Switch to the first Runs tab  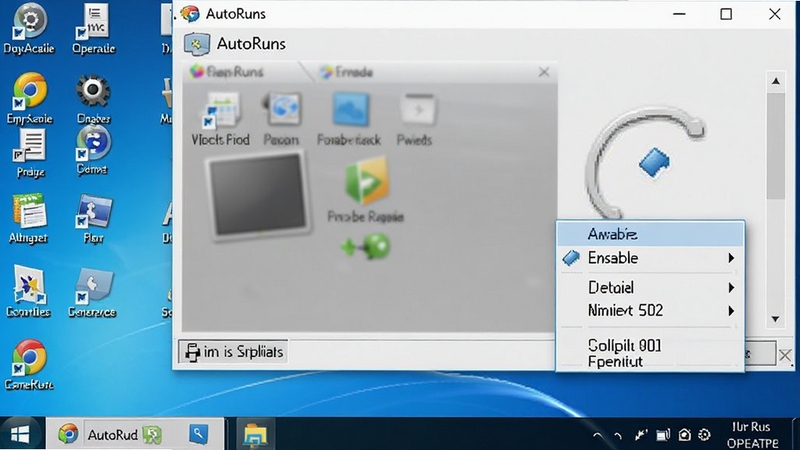click(227, 72)
